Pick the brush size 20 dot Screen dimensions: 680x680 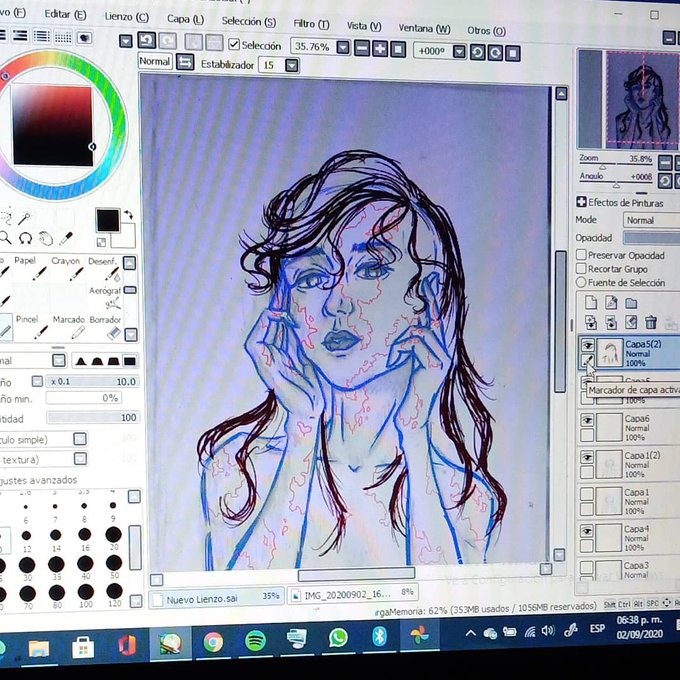point(113,535)
